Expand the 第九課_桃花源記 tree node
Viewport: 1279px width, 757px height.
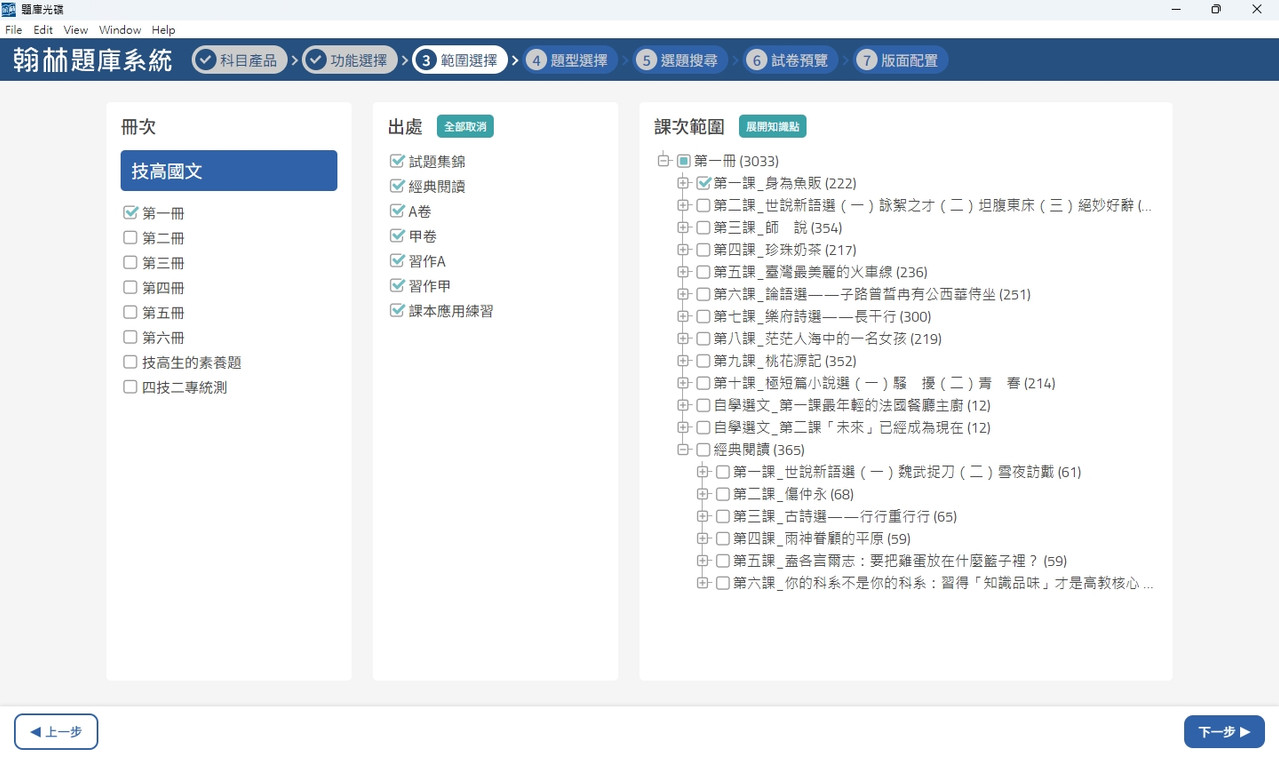[683, 360]
